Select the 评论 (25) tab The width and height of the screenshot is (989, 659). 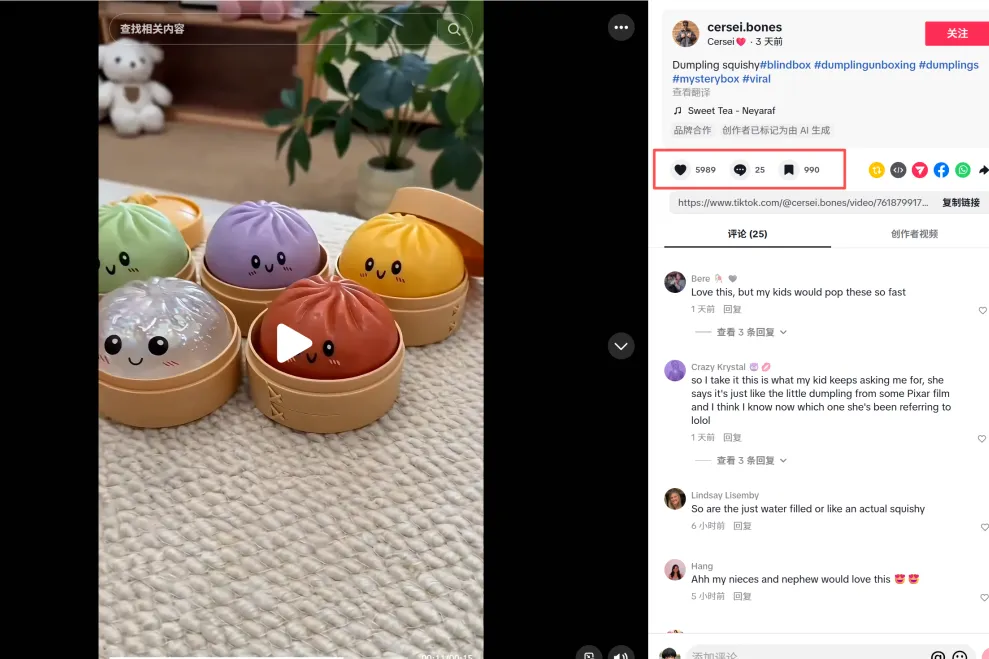coord(747,234)
